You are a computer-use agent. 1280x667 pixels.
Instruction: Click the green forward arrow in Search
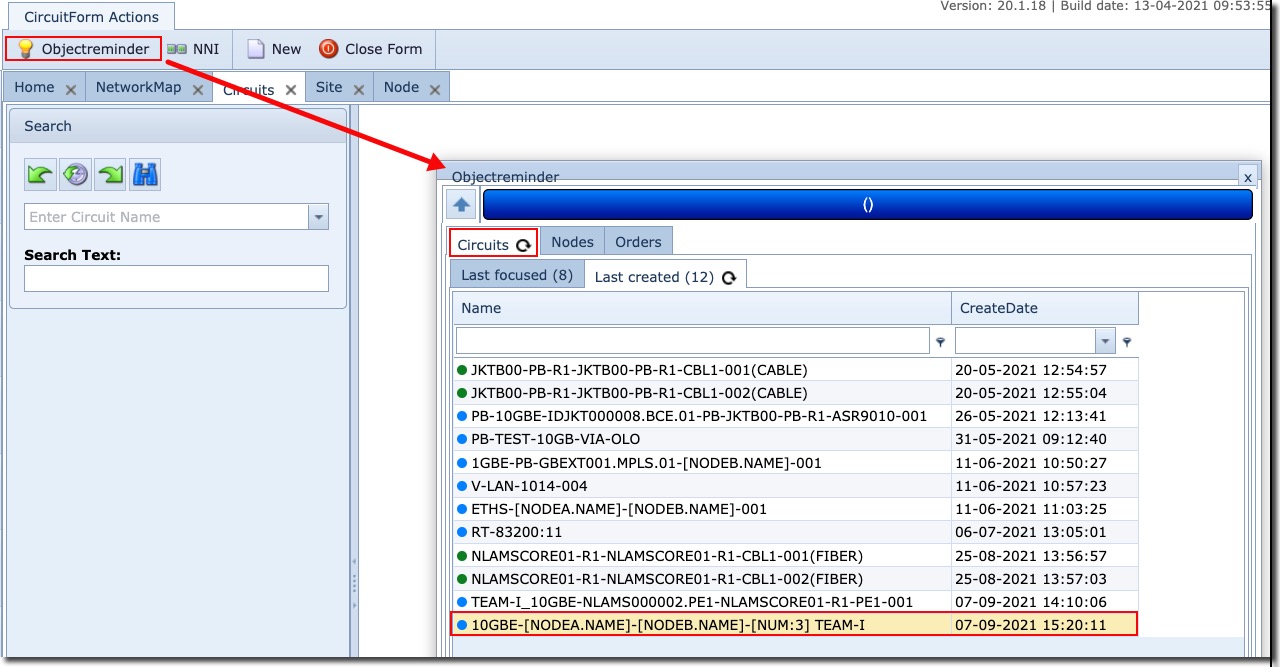[x=110, y=175]
